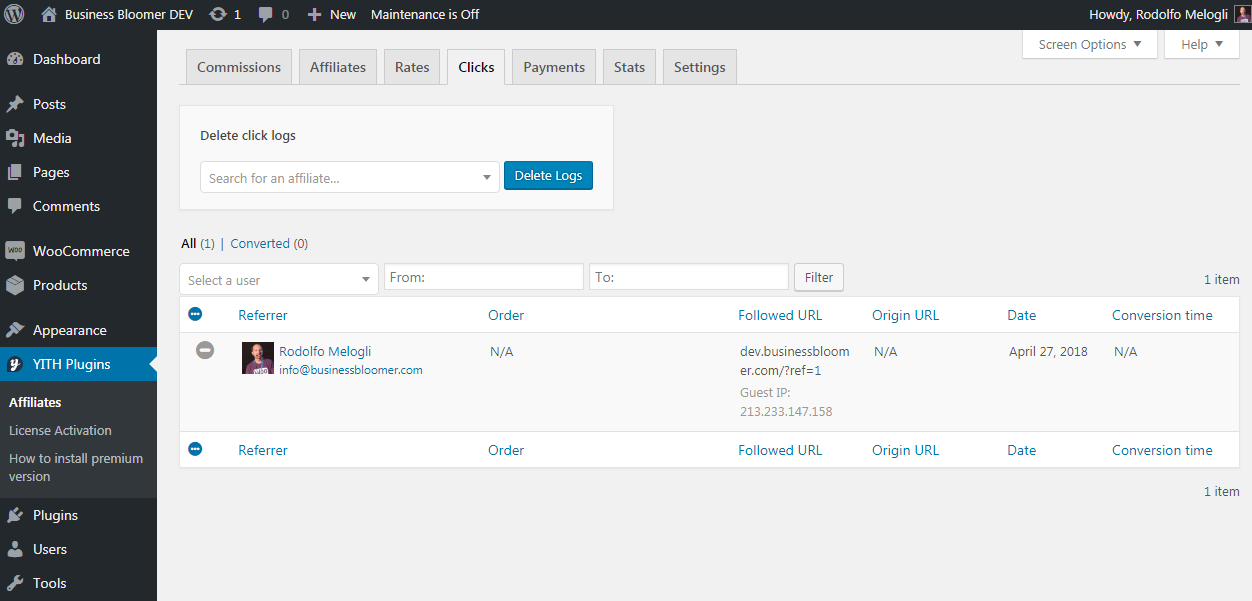
Task: Click the Media icon in sidebar
Action: tap(15, 138)
